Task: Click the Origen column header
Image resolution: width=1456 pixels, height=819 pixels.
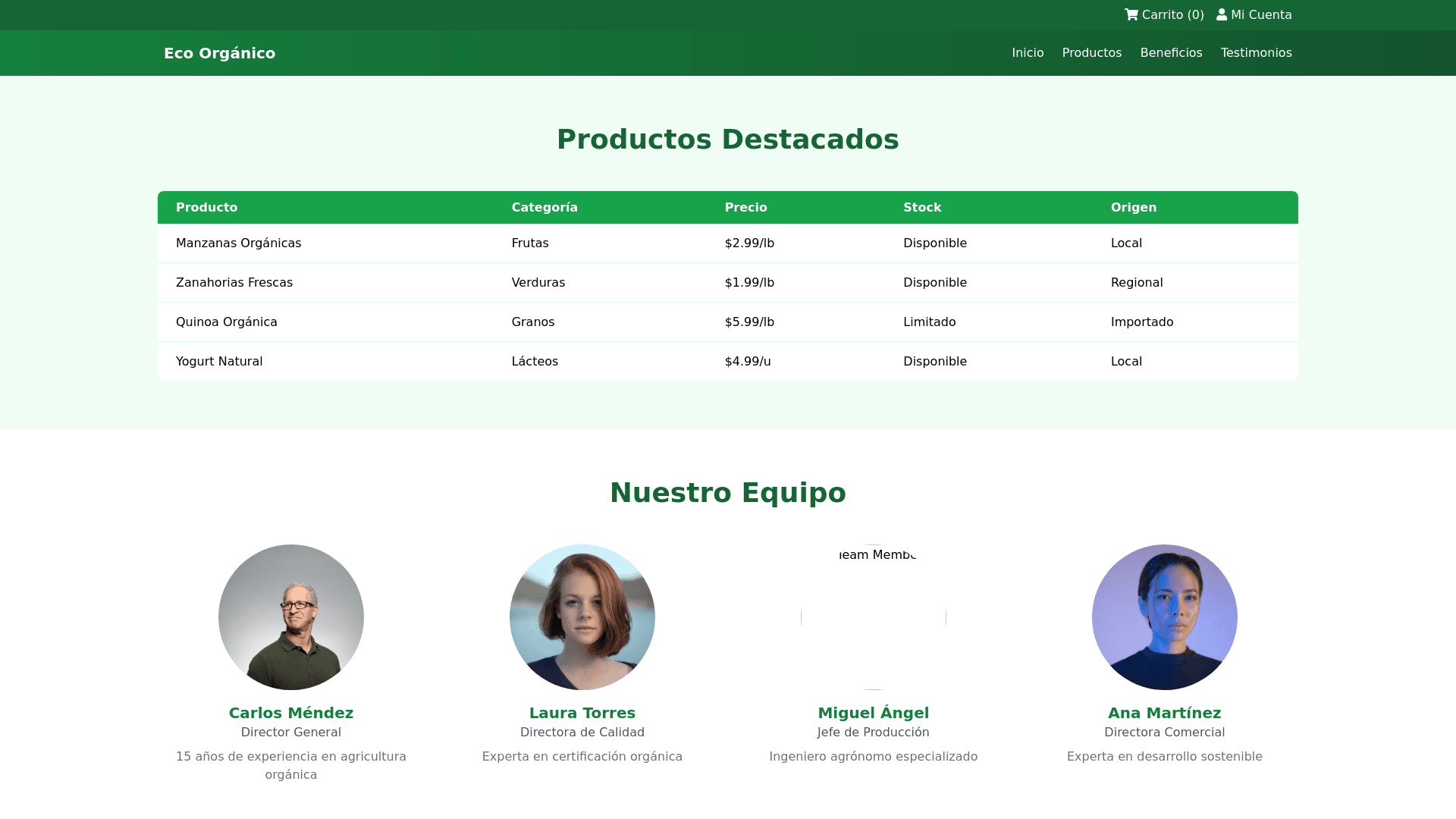Action: point(1133,208)
